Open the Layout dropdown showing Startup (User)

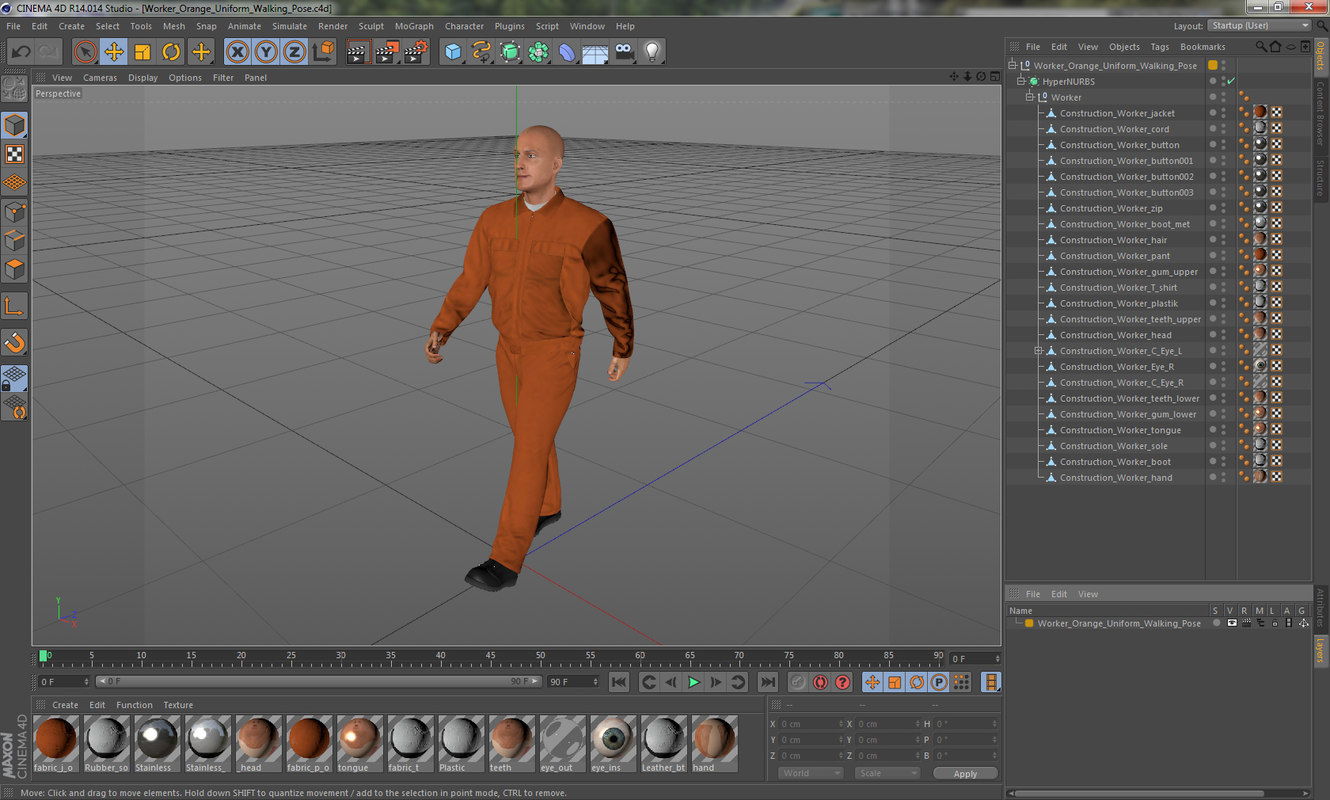(x=1258, y=25)
